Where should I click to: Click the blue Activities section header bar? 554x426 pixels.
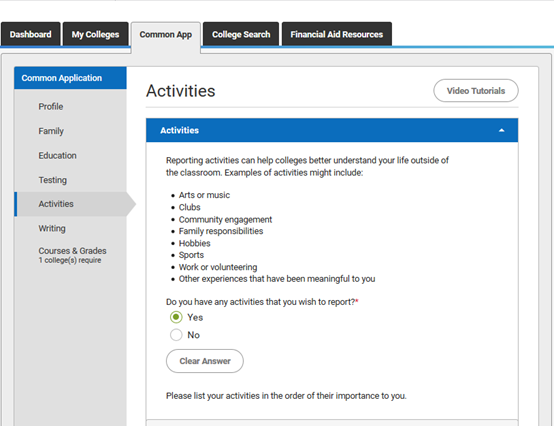pyautogui.click(x=332, y=130)
